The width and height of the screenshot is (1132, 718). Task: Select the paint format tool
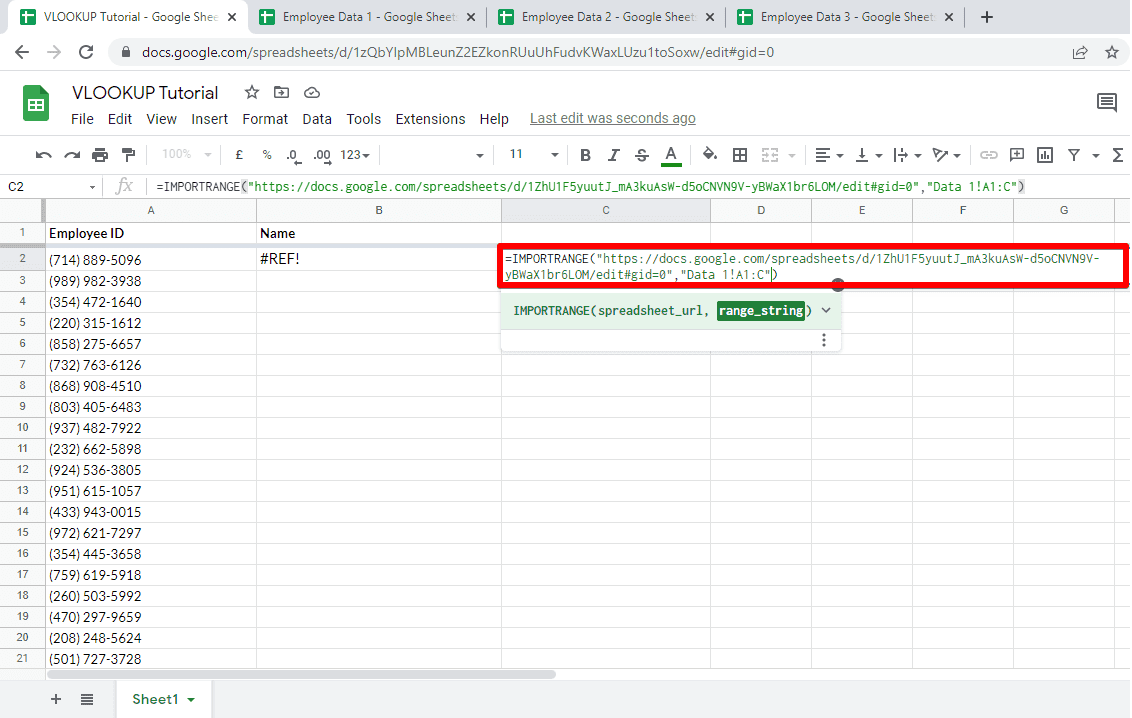pos(128,155)
